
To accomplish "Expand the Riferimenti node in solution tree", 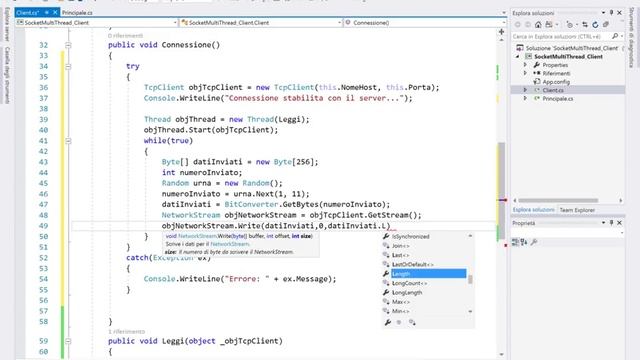I will tap(526, 73).
